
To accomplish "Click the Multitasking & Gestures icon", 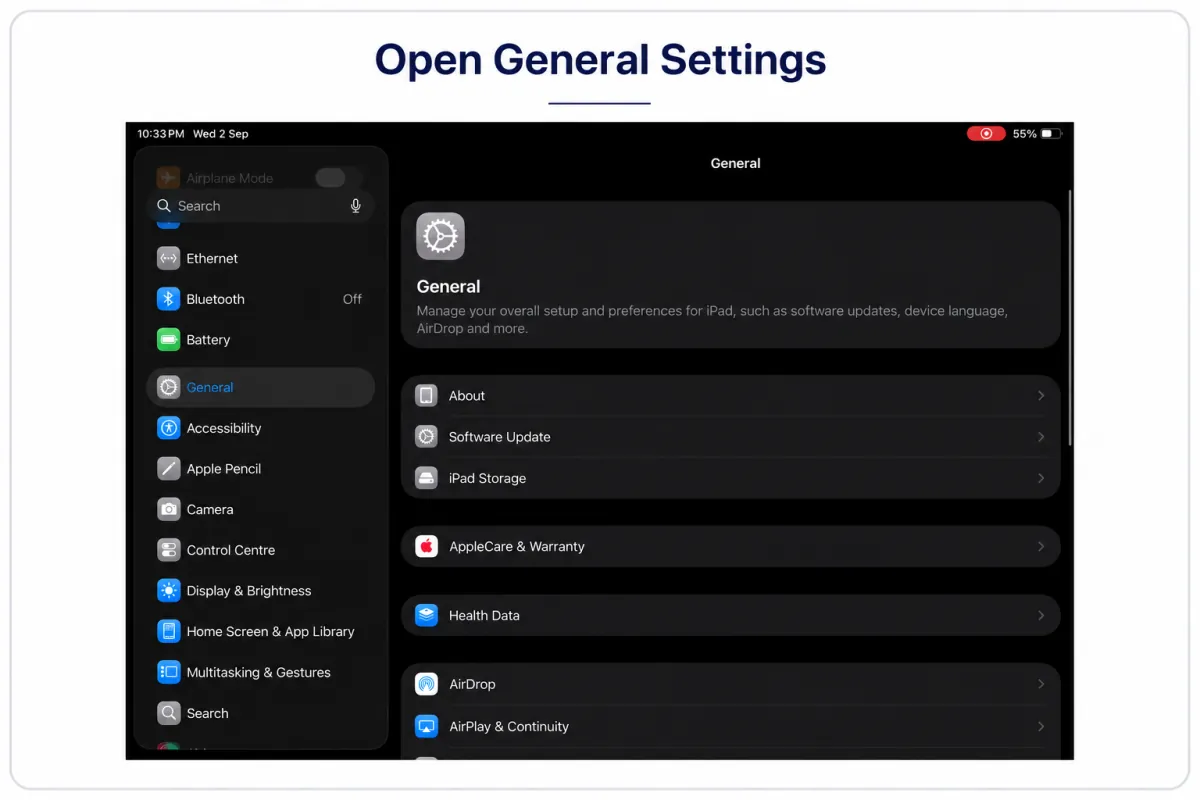I will (x=168, y=672).
